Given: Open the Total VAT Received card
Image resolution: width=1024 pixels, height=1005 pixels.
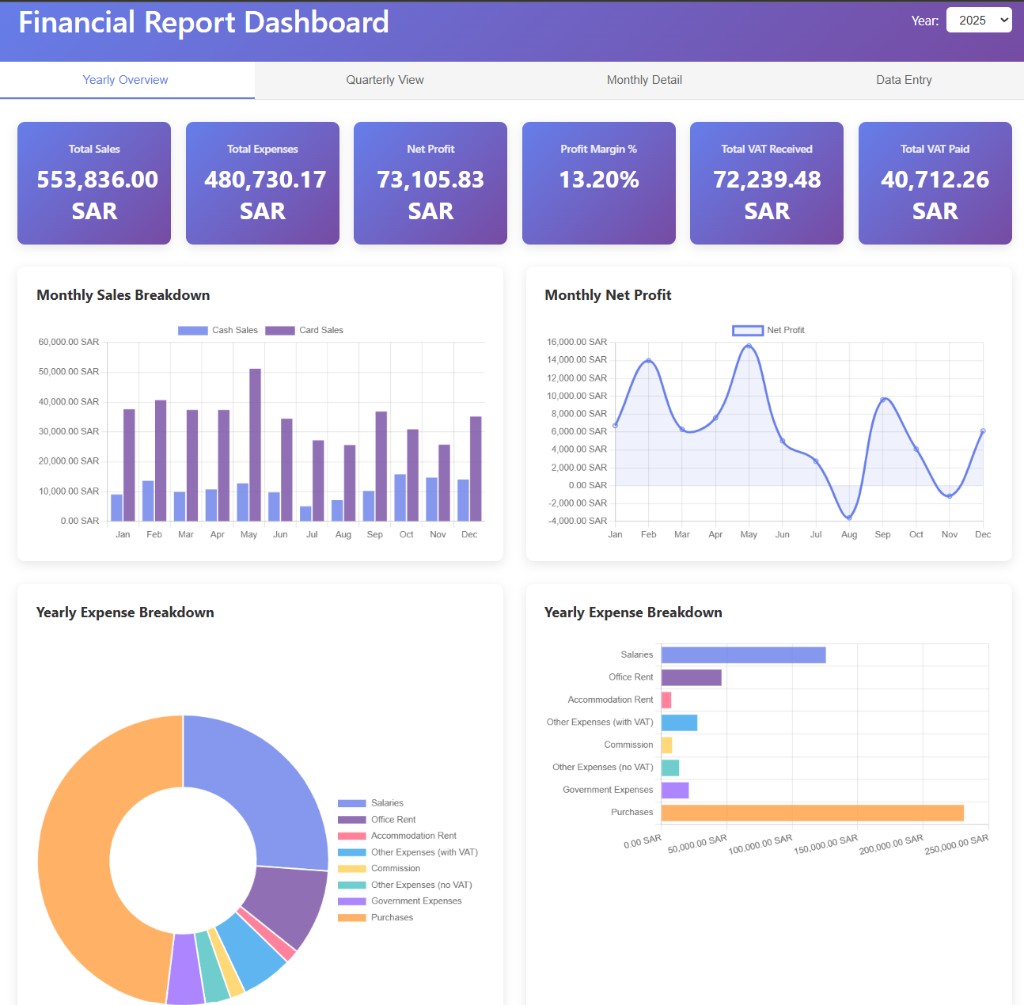Looking at the screenshot, I should [767, 183].
